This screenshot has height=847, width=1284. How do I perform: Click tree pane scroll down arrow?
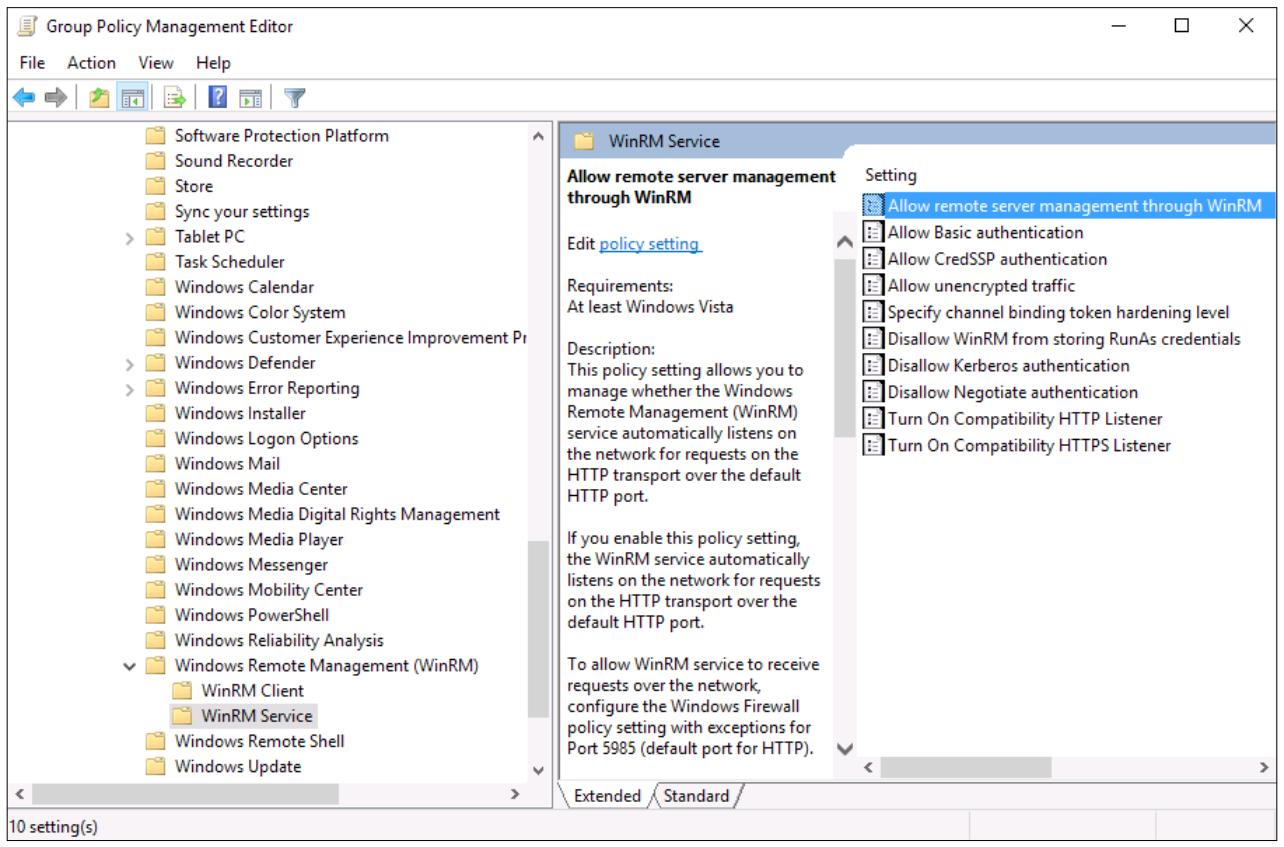pos(538,769)
